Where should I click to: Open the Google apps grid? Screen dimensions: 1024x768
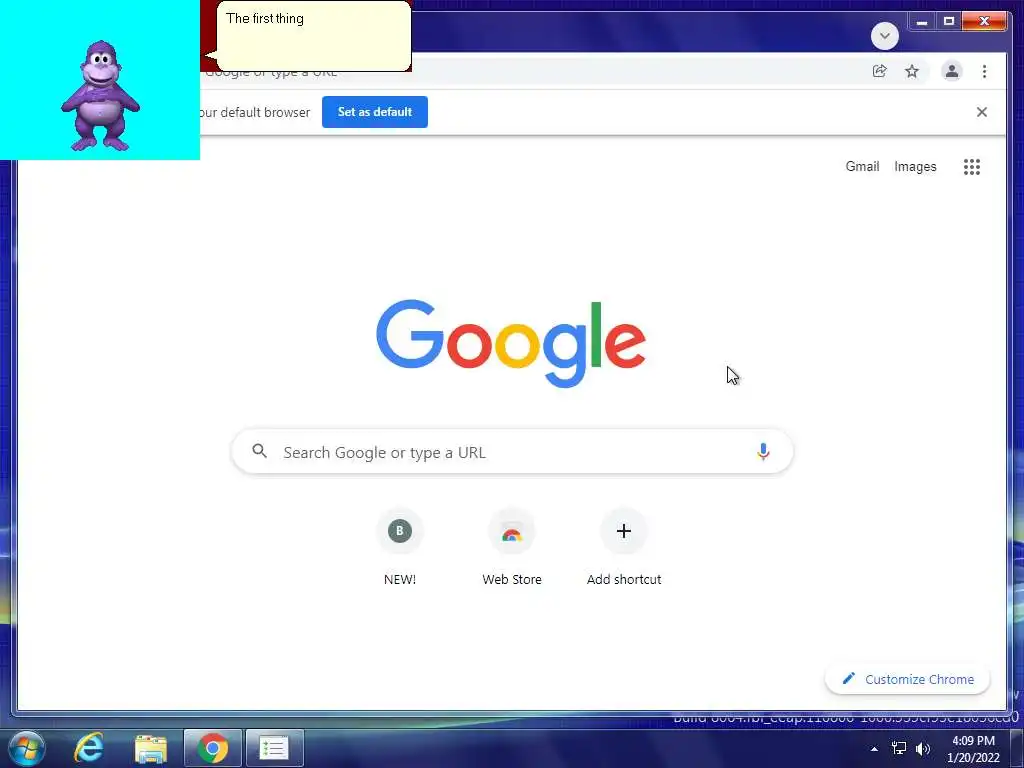972,167
